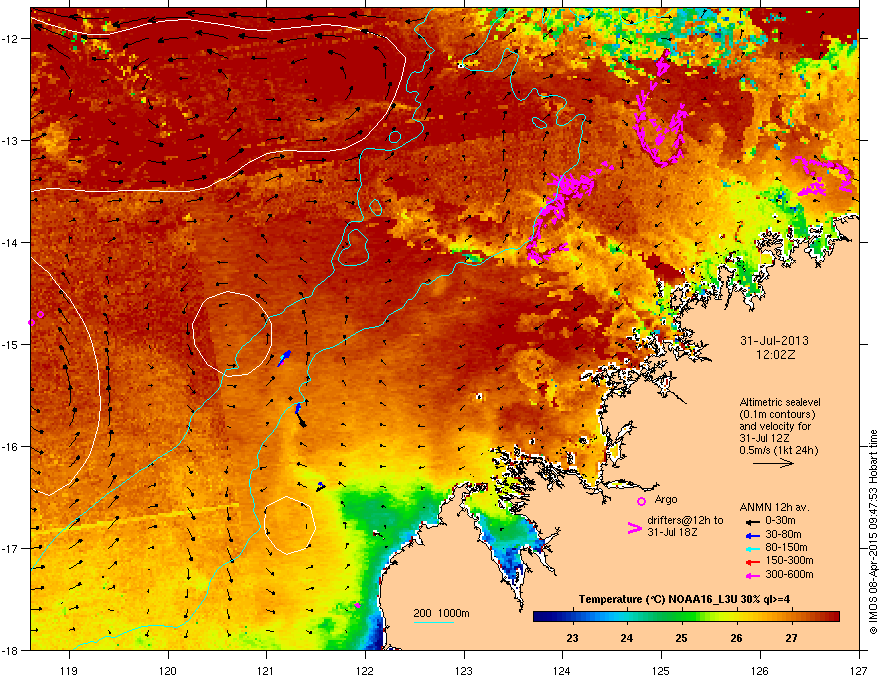The width and height of the screenshot is (880, 680).
Task: Click the longitude axis label 126
Action: [760, 670]
